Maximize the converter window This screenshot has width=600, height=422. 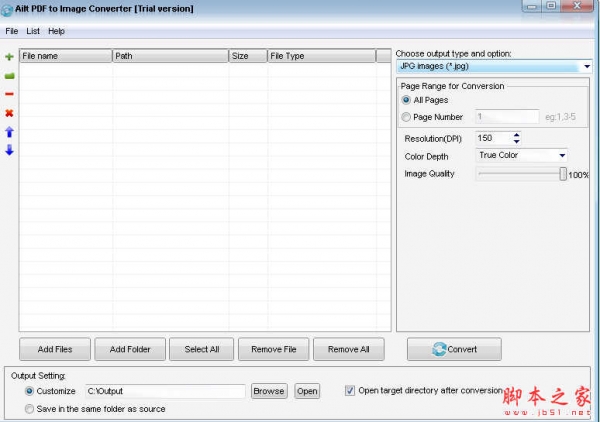551,6
